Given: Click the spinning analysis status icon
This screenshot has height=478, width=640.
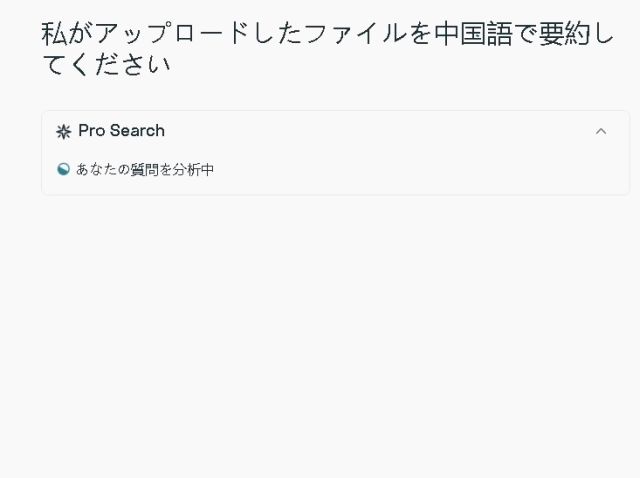Looking at the screenshot, I should click(x=64, y=169).
